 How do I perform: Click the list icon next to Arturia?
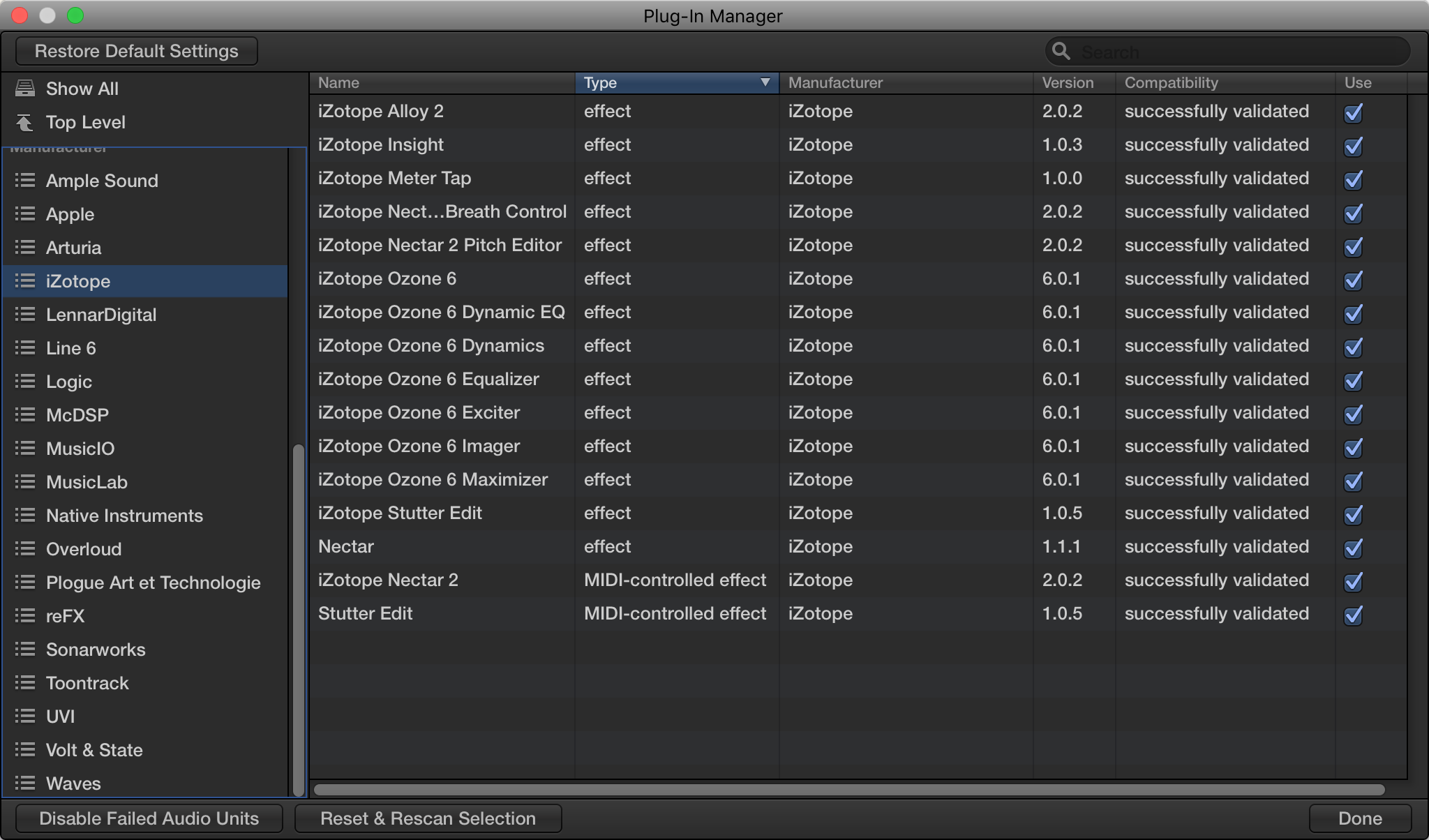tap(25, 247)
